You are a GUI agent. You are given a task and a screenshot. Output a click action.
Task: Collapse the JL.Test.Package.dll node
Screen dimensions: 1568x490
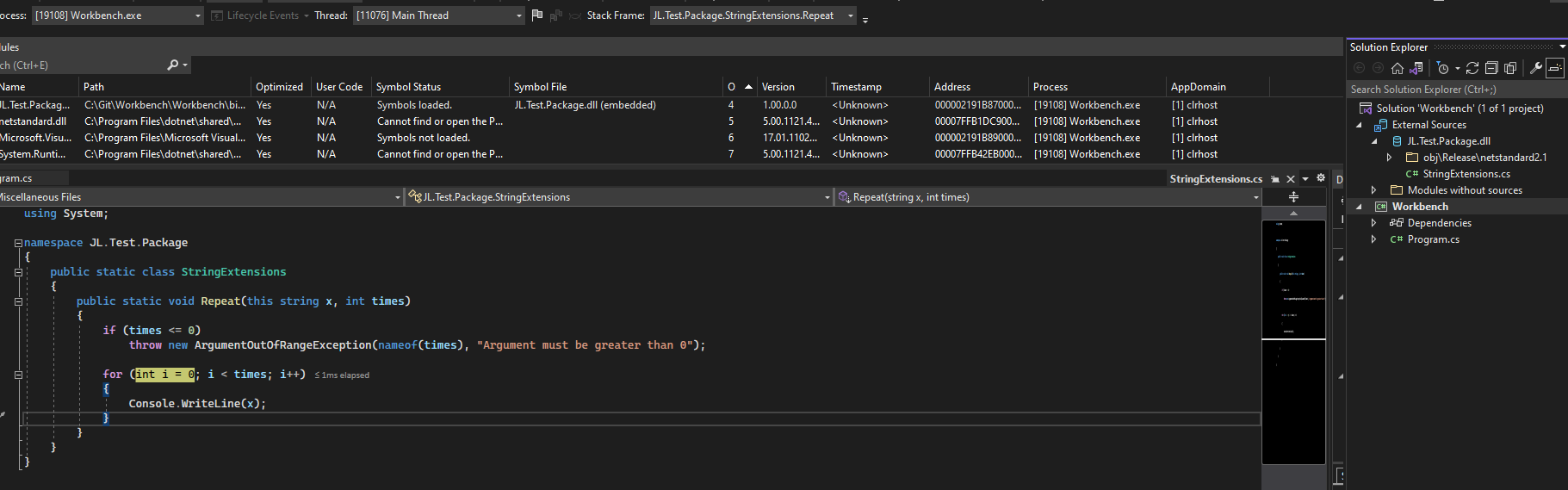tap(1374, 141)
